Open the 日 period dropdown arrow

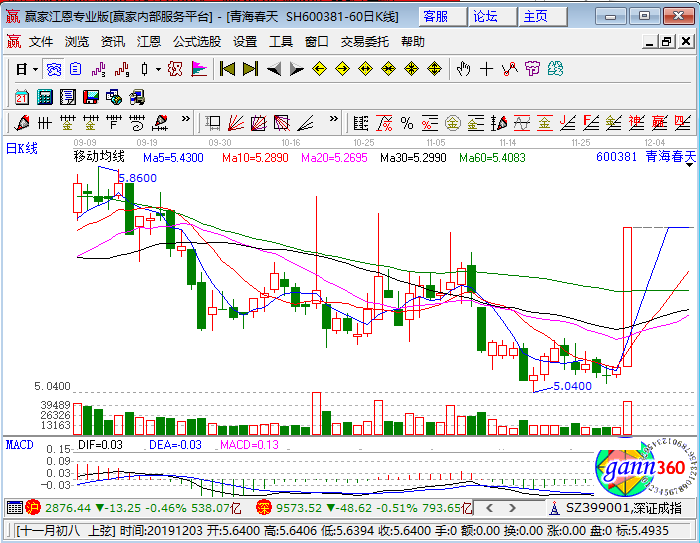tap(36, 70)
